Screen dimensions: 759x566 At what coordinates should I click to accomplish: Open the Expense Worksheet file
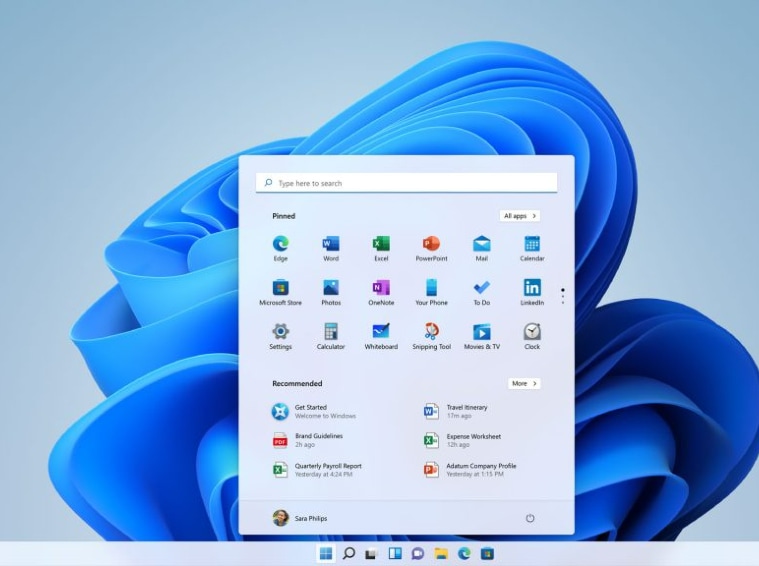pos(462,441)
